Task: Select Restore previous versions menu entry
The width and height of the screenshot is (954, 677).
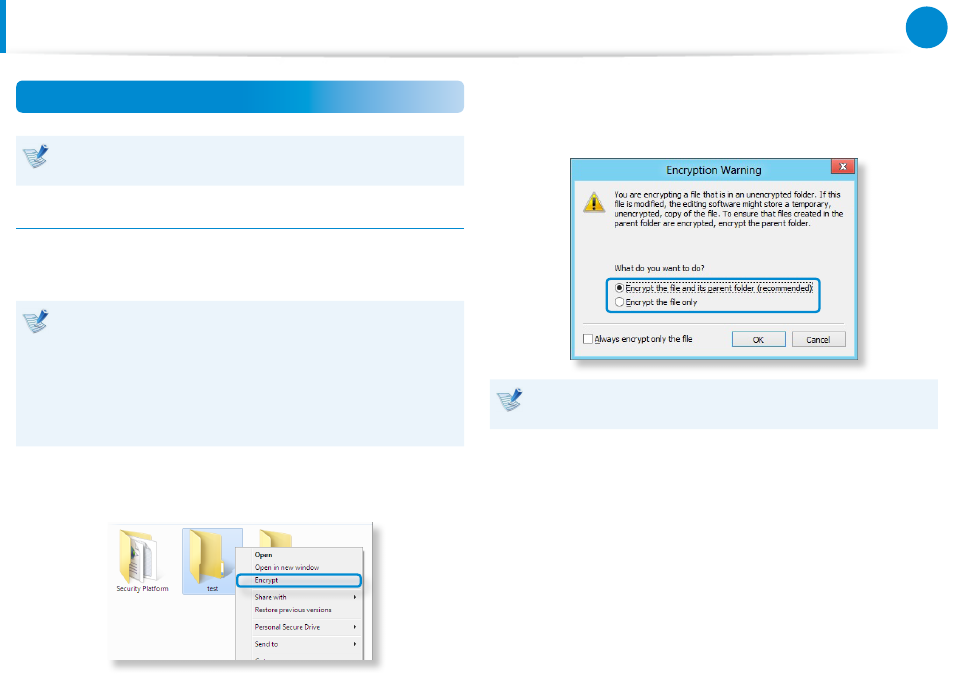Action: (x=293, y=609)
